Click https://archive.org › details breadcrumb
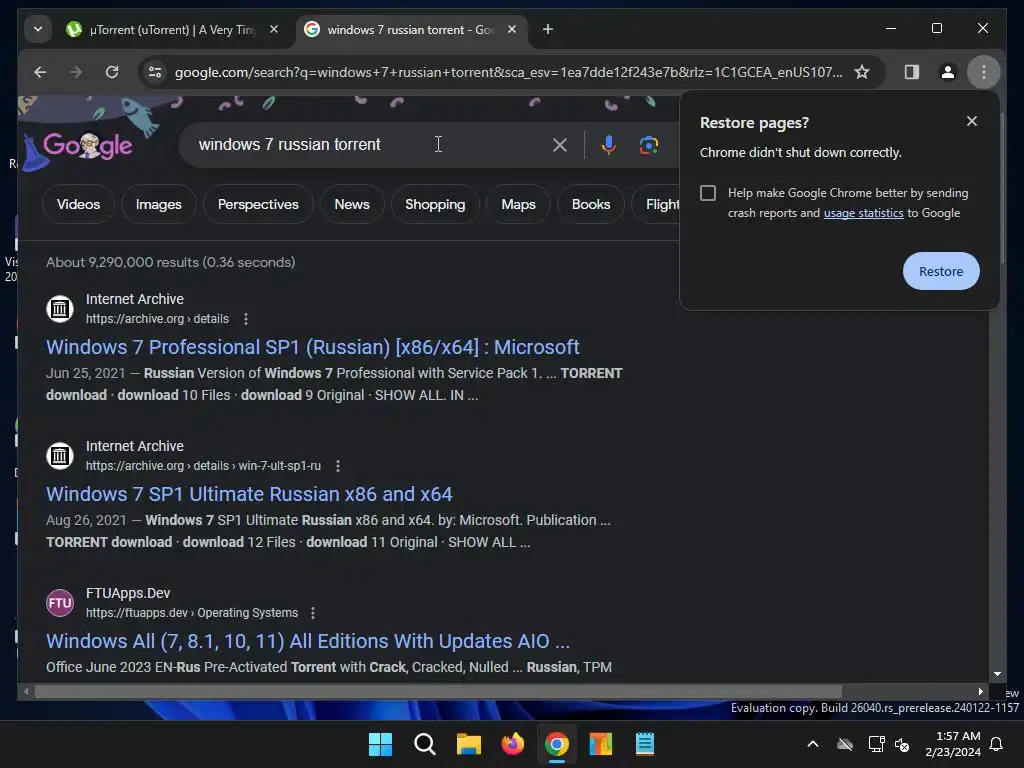Viewport: 1024px width, 768px height. [157, 319]
